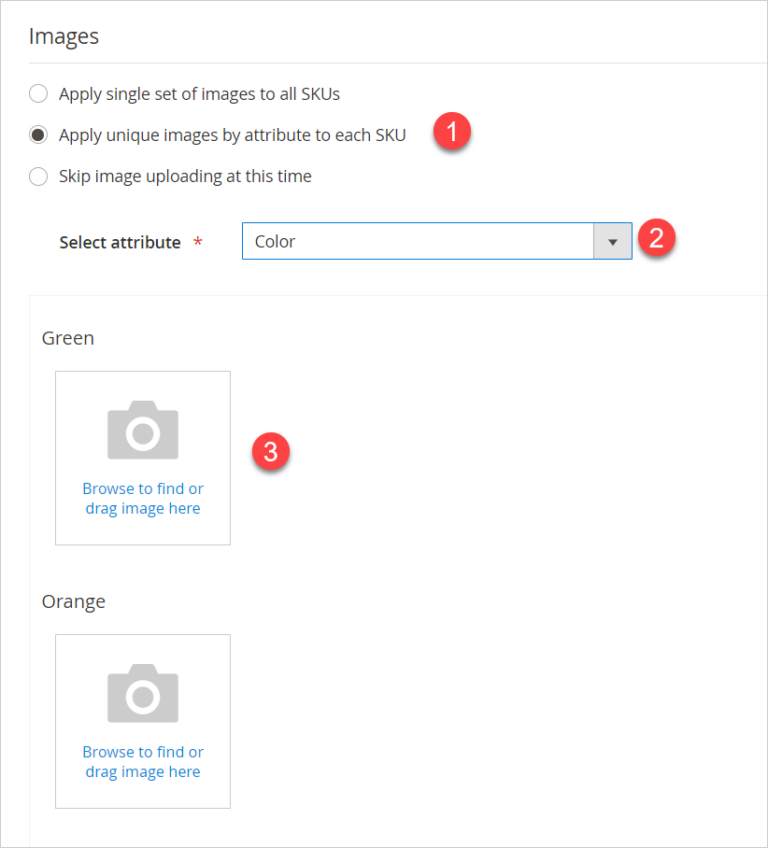Click 'Apply unique images by attribute to each SKU' text
This screenshot has height=848, width=768.
(232, 135)
